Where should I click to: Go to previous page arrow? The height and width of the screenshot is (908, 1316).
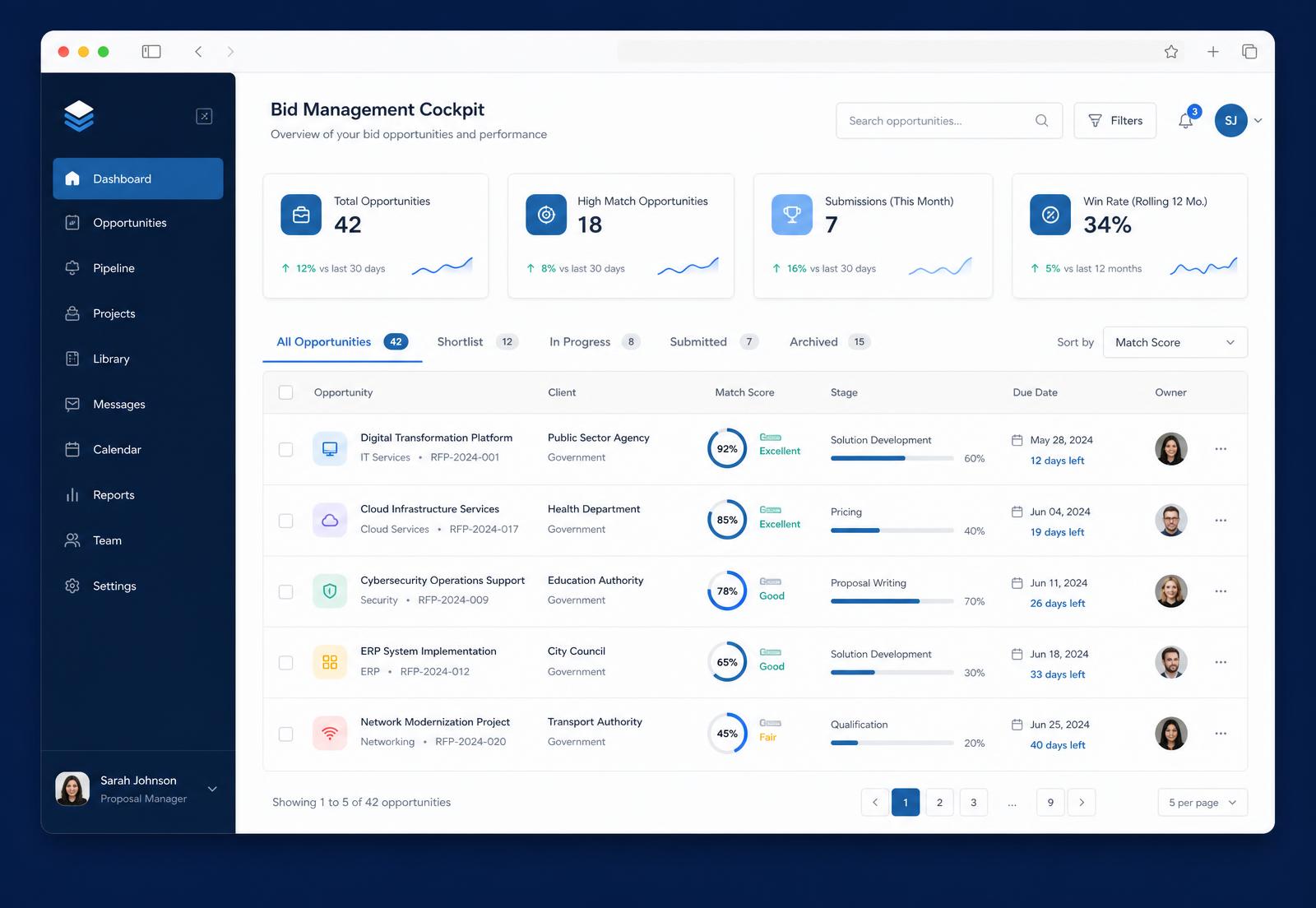pyautogui.click(x=874, y=803)
